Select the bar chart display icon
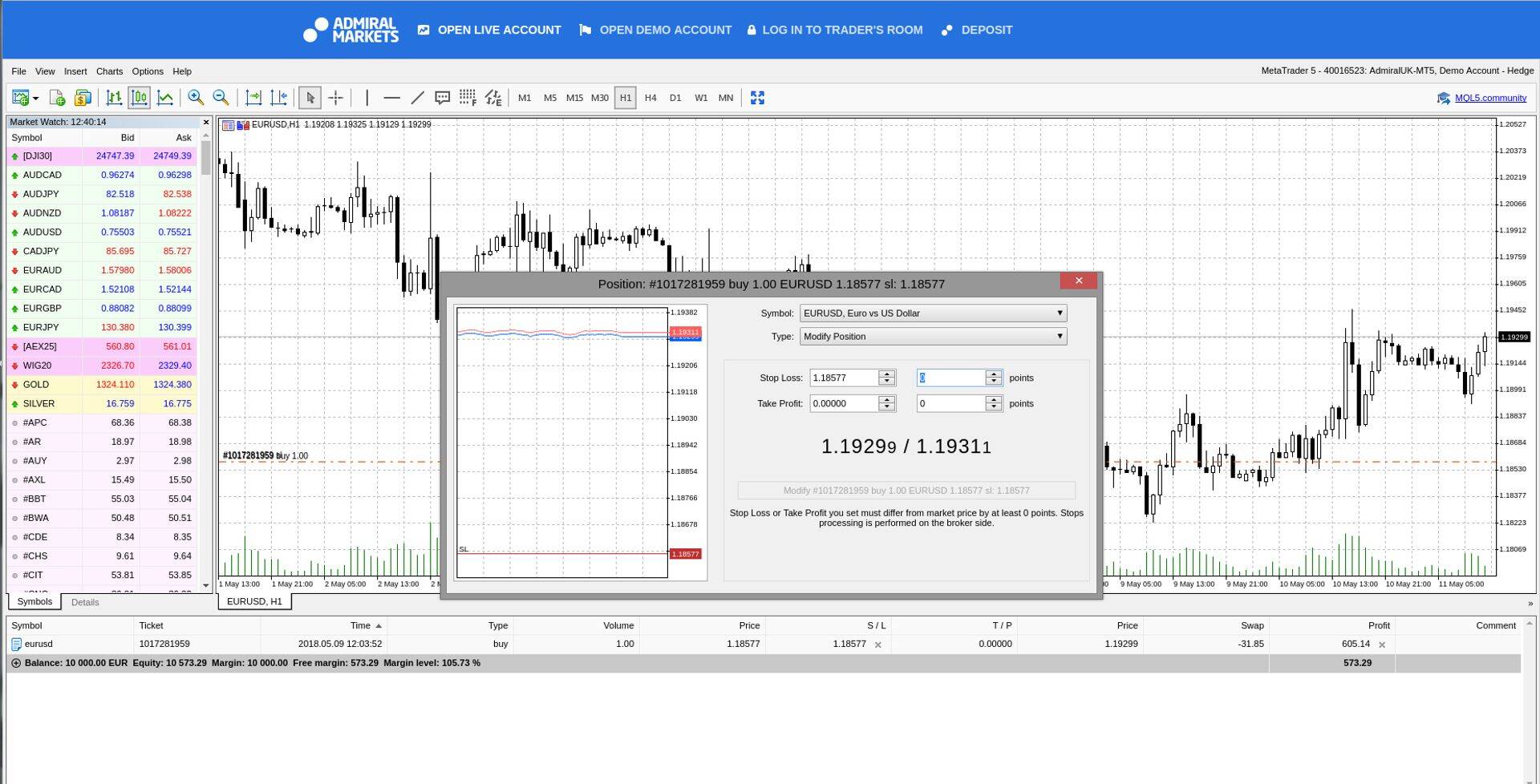Viewport: 1540px width, 784px height. [114, 98]
